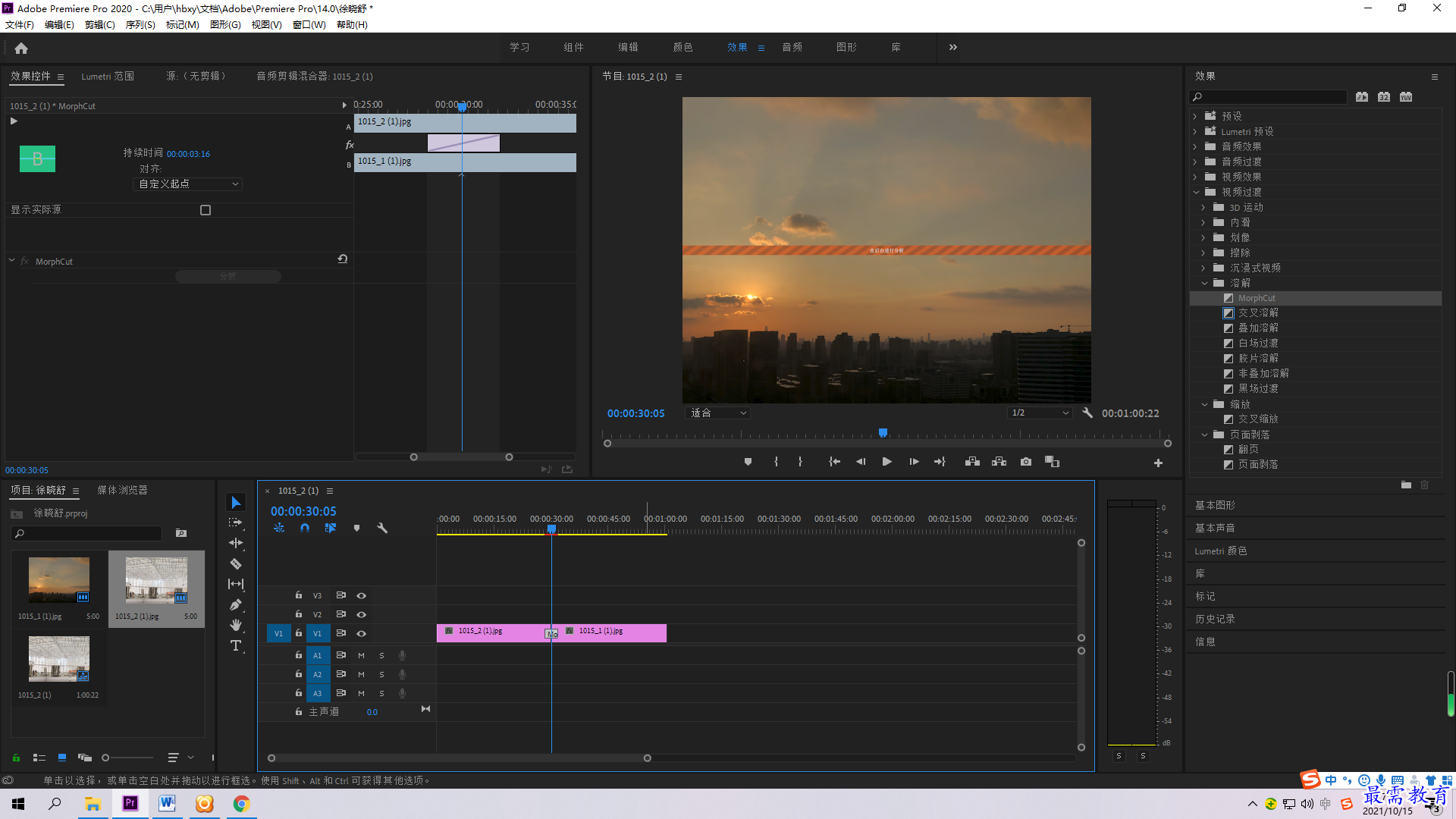Open 历史记录 panel

click(x=1215, y=620)
